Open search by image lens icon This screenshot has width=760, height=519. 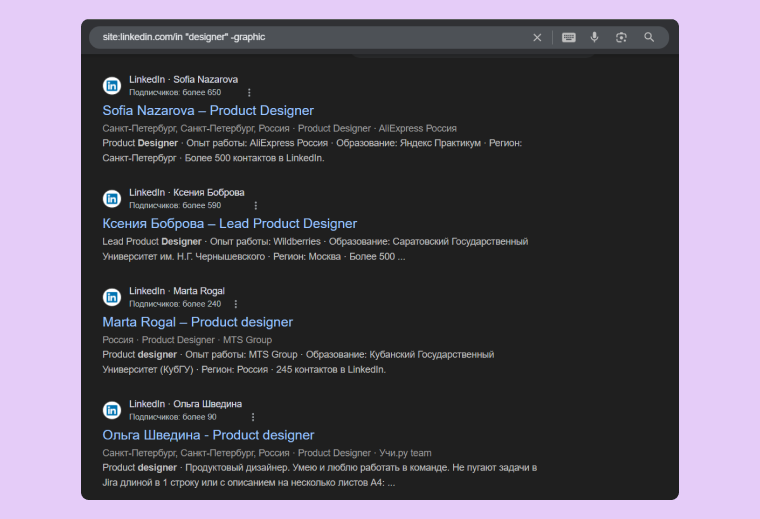621,37
